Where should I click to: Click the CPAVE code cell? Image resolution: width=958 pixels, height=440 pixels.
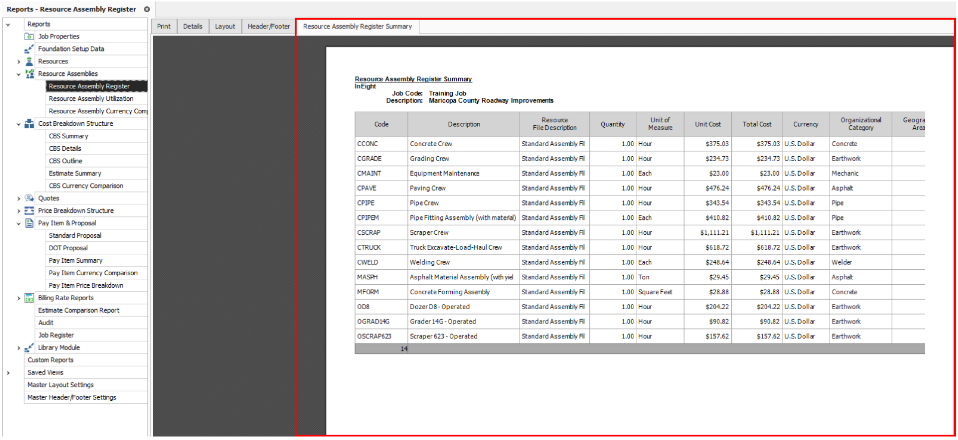click(x=381, y=188)
